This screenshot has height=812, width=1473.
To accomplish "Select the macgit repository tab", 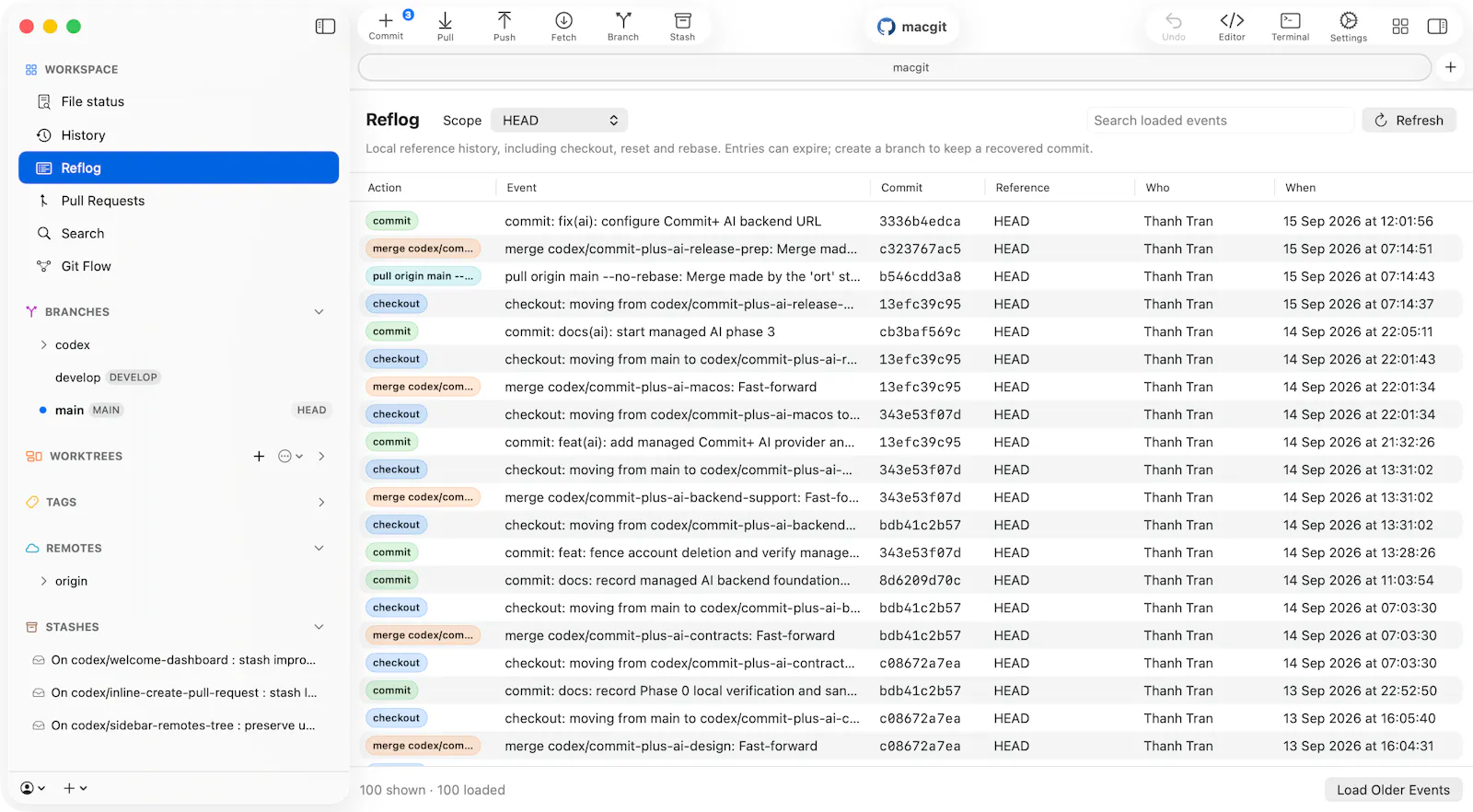I will tap(895, 67).
